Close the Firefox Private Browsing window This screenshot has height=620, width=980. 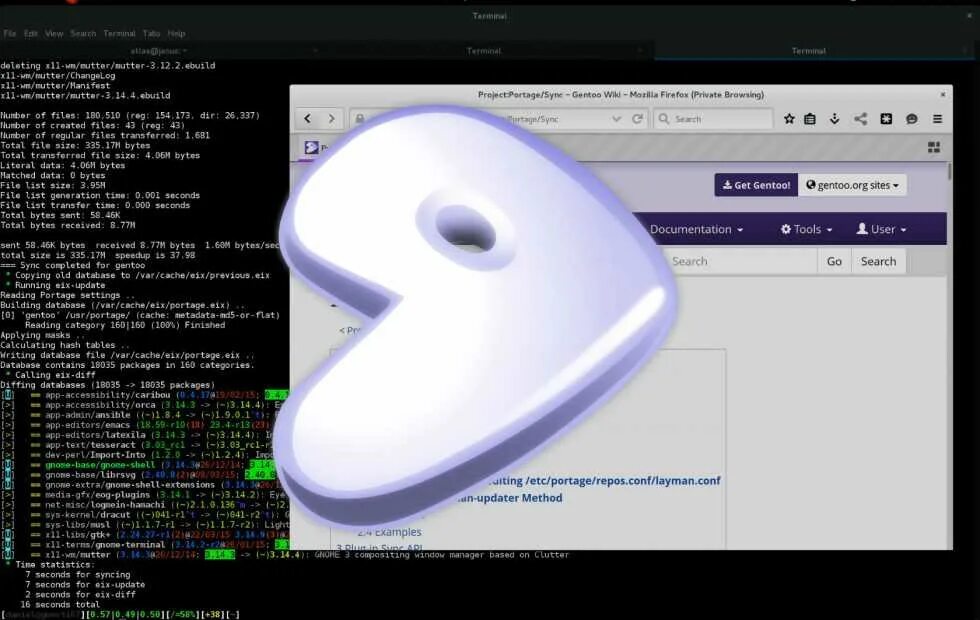coord(942,94)
